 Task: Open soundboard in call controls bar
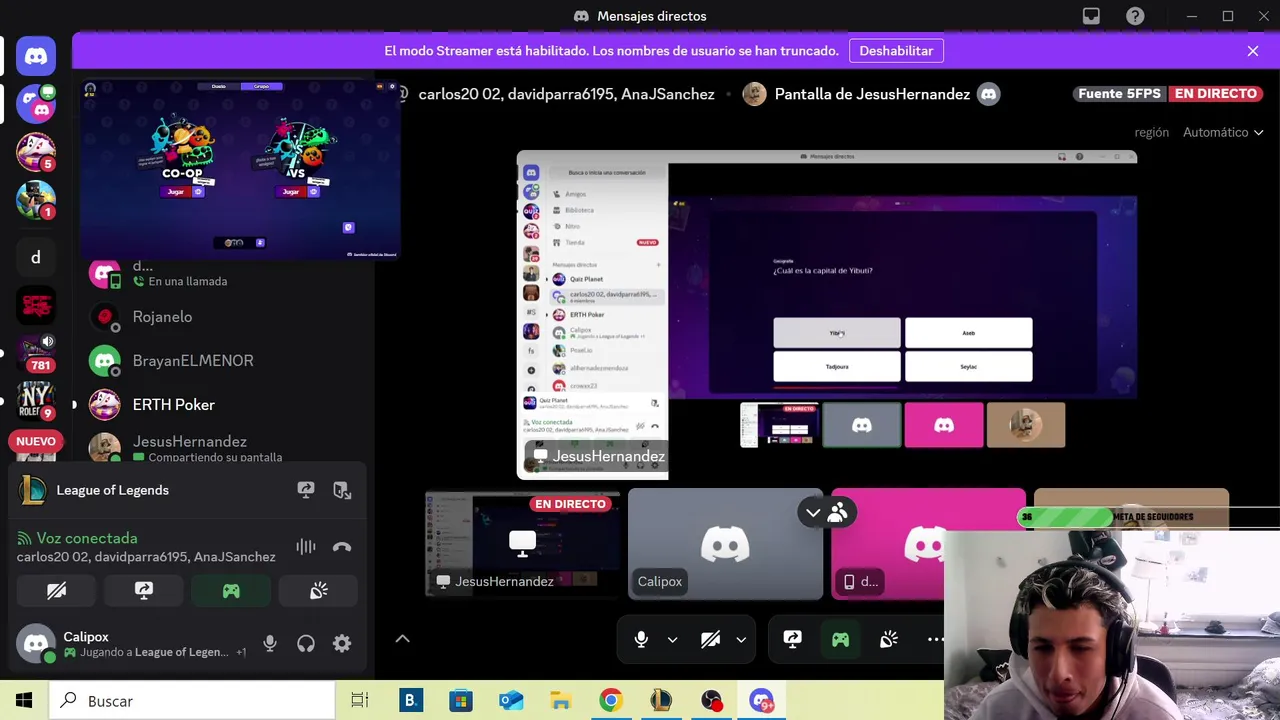[x=888, y=639]
